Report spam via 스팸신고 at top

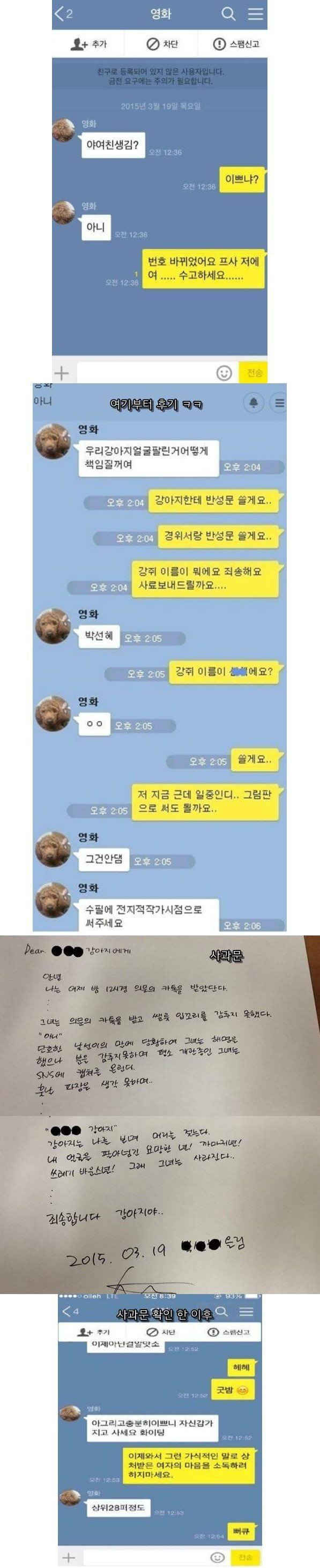[236, 44]
